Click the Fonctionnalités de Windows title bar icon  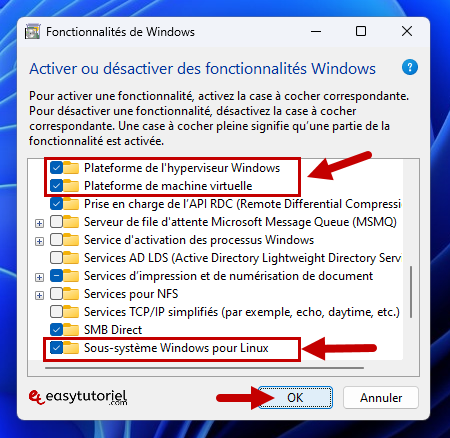33,32
